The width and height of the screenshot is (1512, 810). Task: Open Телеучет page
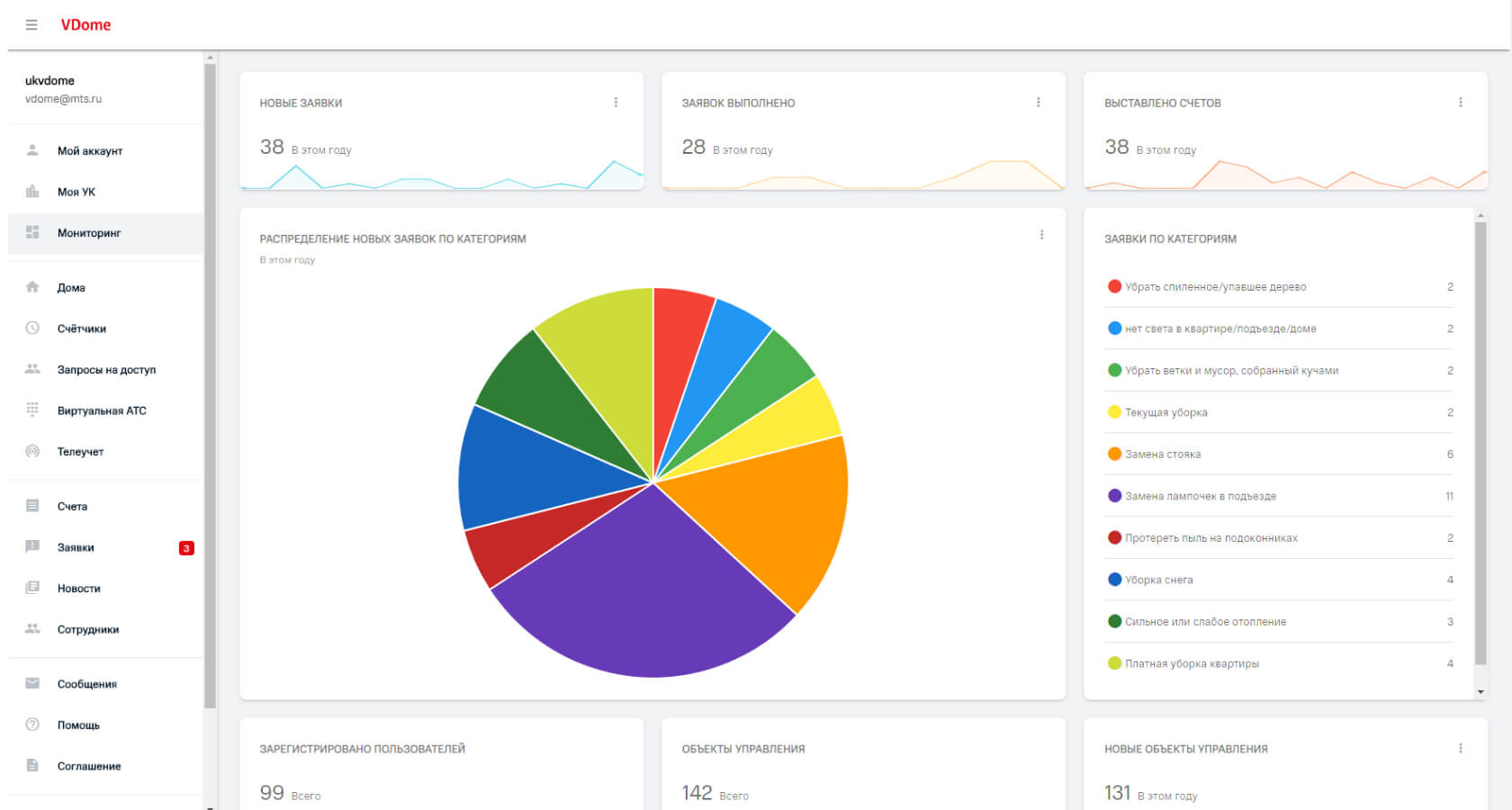click(x=105, y=452)
